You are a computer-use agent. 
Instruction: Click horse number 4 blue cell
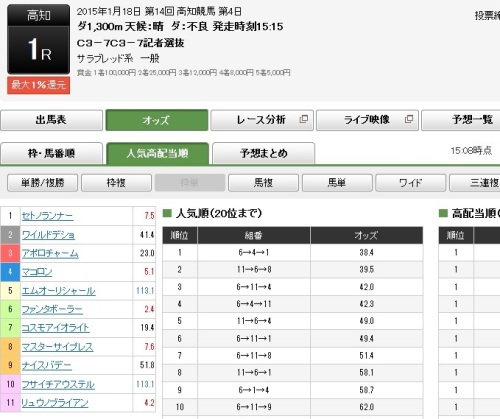point(10,272)
